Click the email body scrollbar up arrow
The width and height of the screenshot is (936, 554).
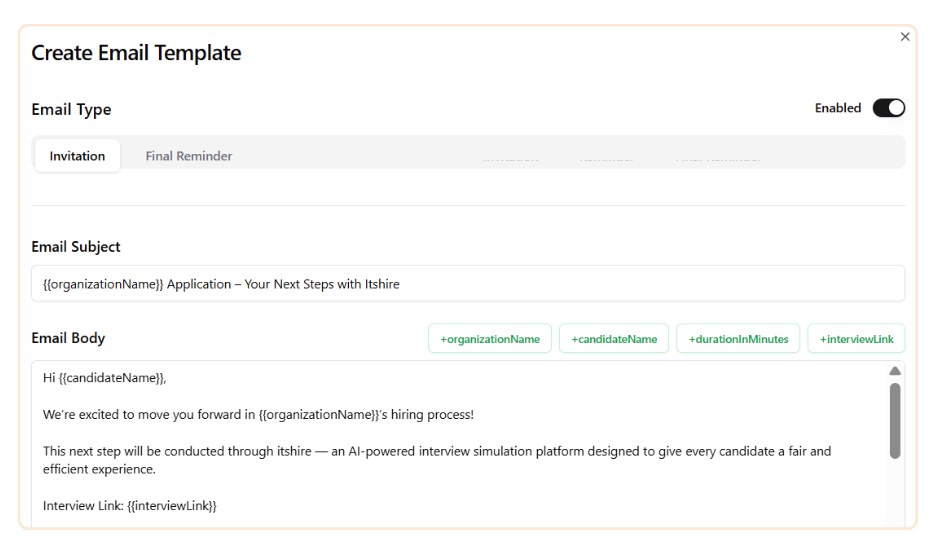(x=894, y=371)
